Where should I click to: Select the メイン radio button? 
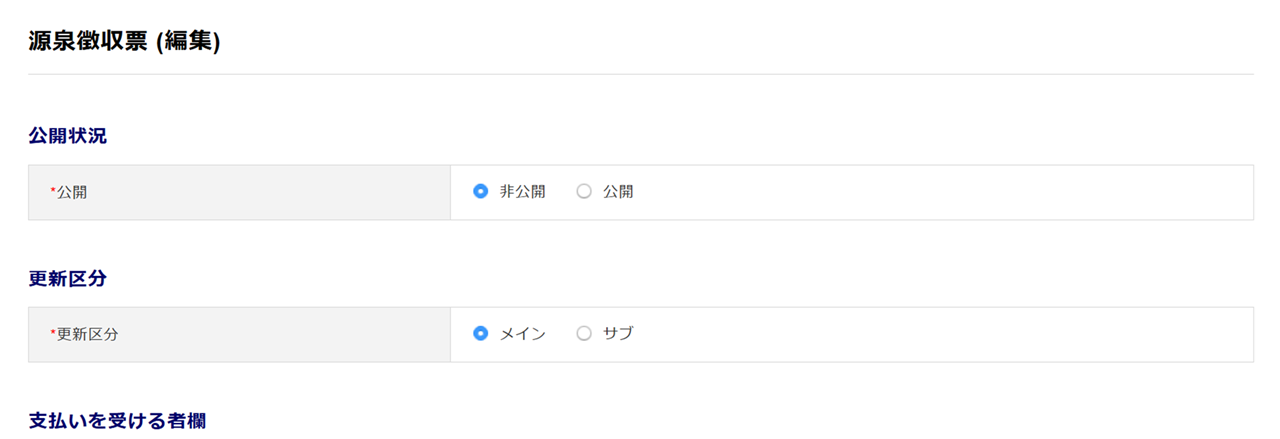click(x=480, y=334)
